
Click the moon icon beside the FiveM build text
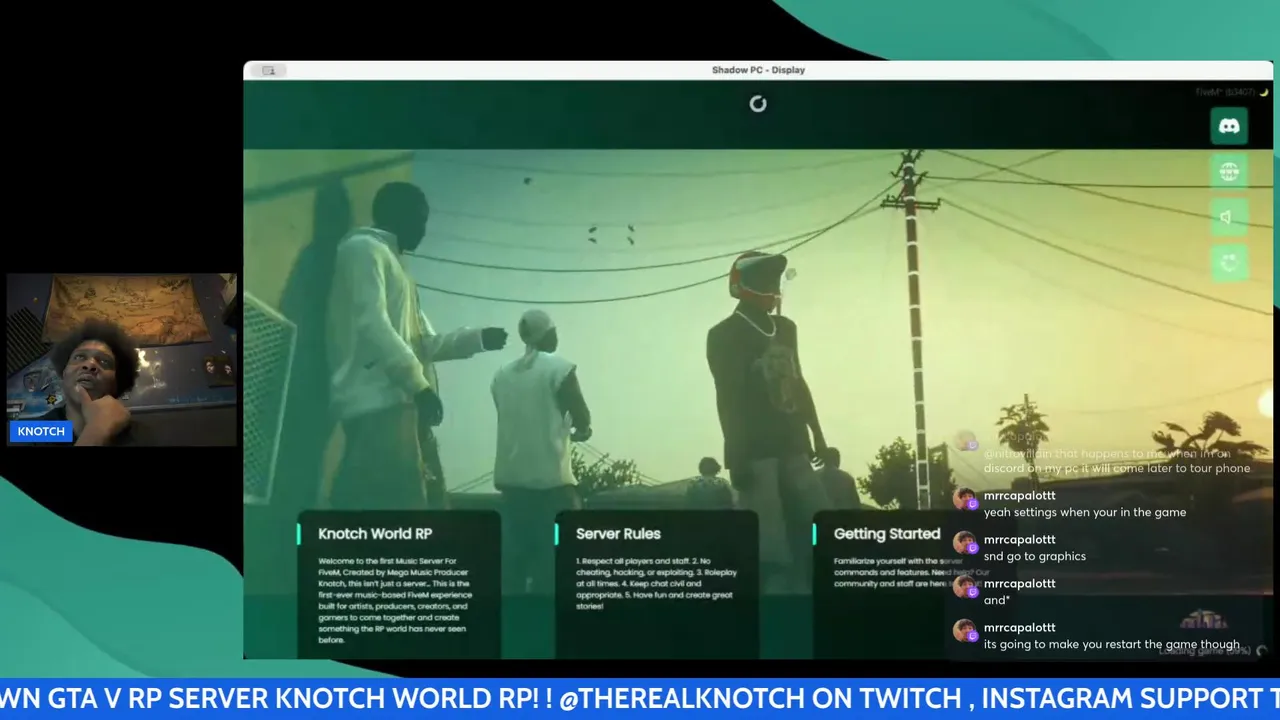(x=1264, y=92)
